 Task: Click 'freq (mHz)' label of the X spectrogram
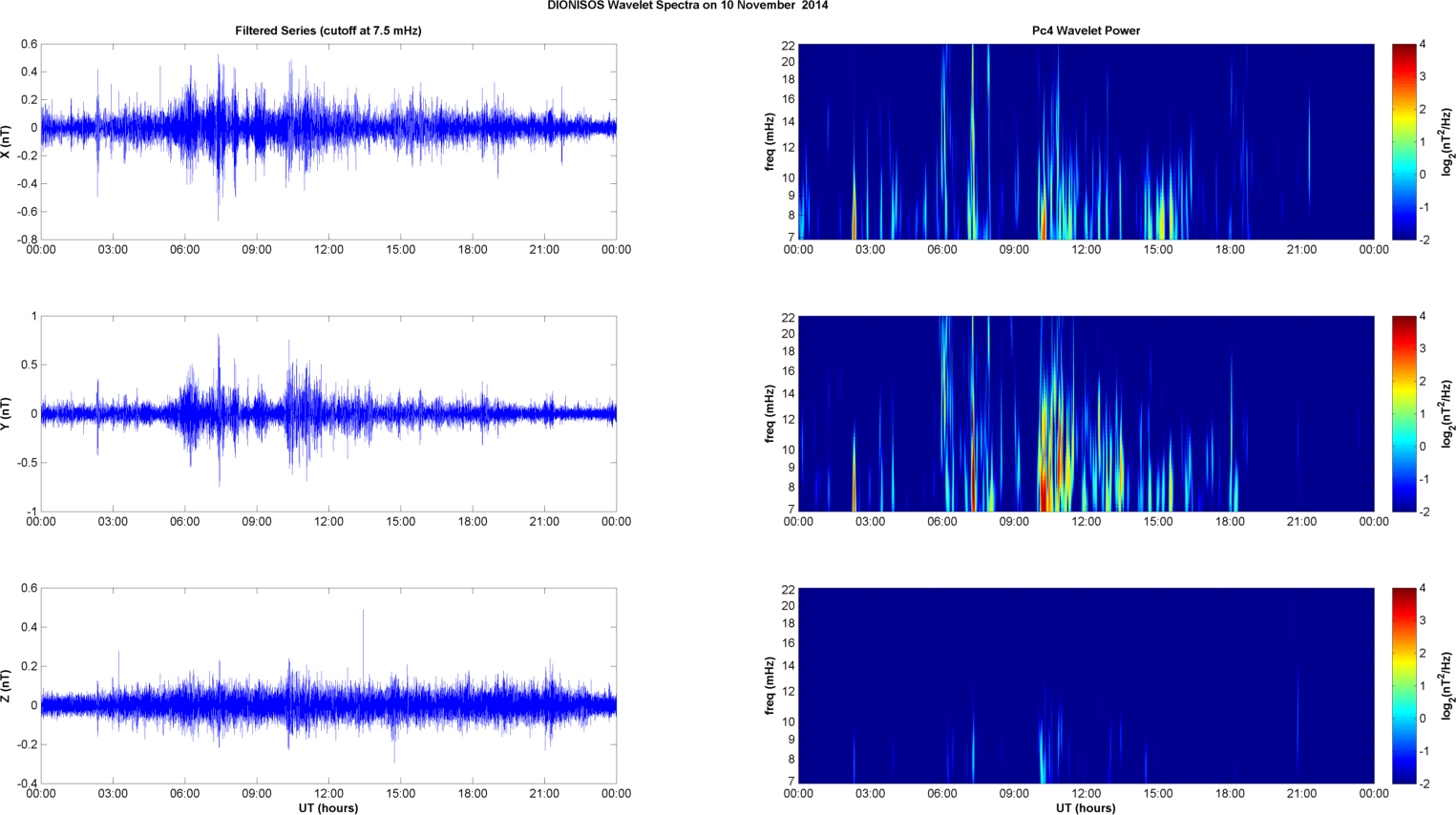click(770, 141)
